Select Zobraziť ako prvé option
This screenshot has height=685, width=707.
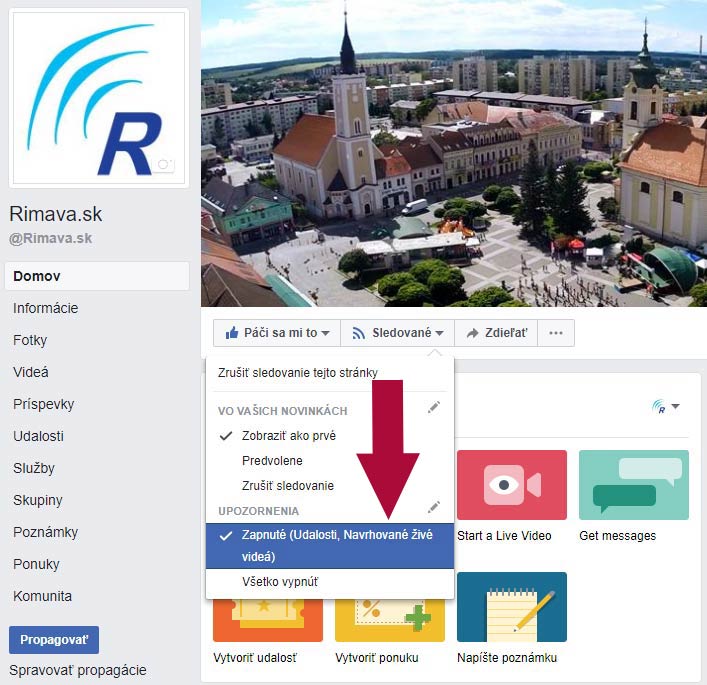point(288,436)
